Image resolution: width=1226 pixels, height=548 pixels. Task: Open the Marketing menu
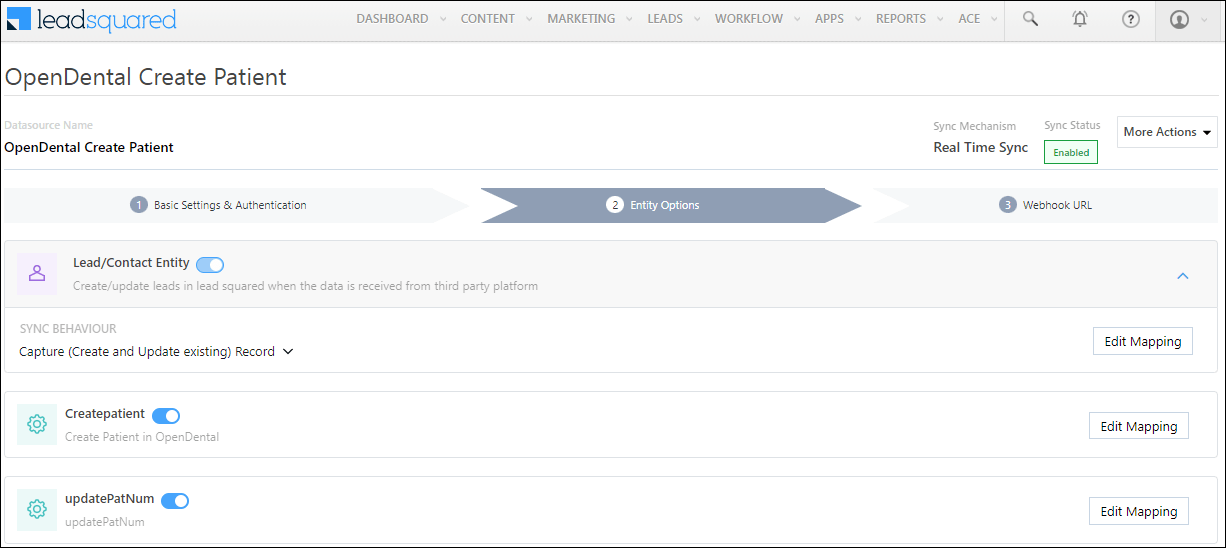589,19
